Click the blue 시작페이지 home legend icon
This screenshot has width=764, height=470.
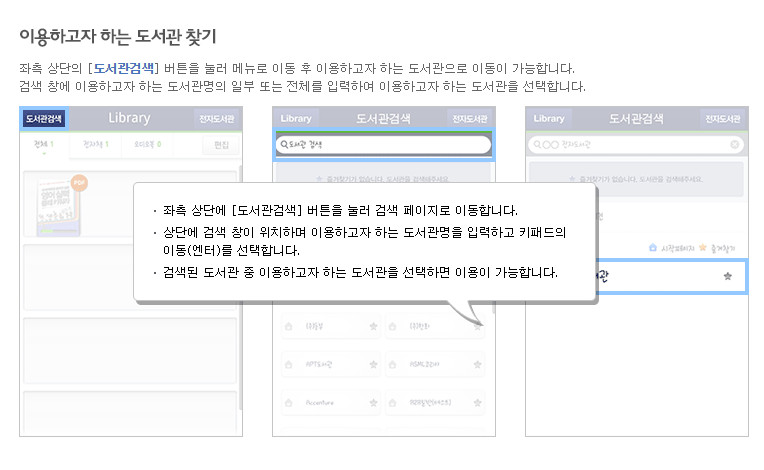pos(653,248)
